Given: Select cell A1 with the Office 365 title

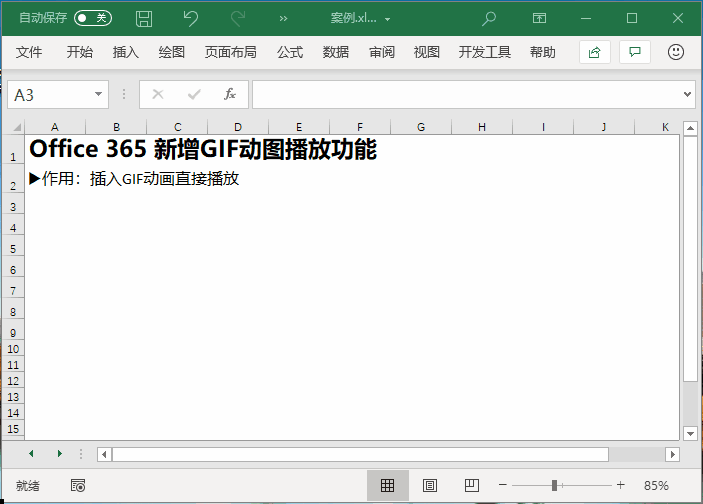Looking at the screenshot, I should click(54, 150).
